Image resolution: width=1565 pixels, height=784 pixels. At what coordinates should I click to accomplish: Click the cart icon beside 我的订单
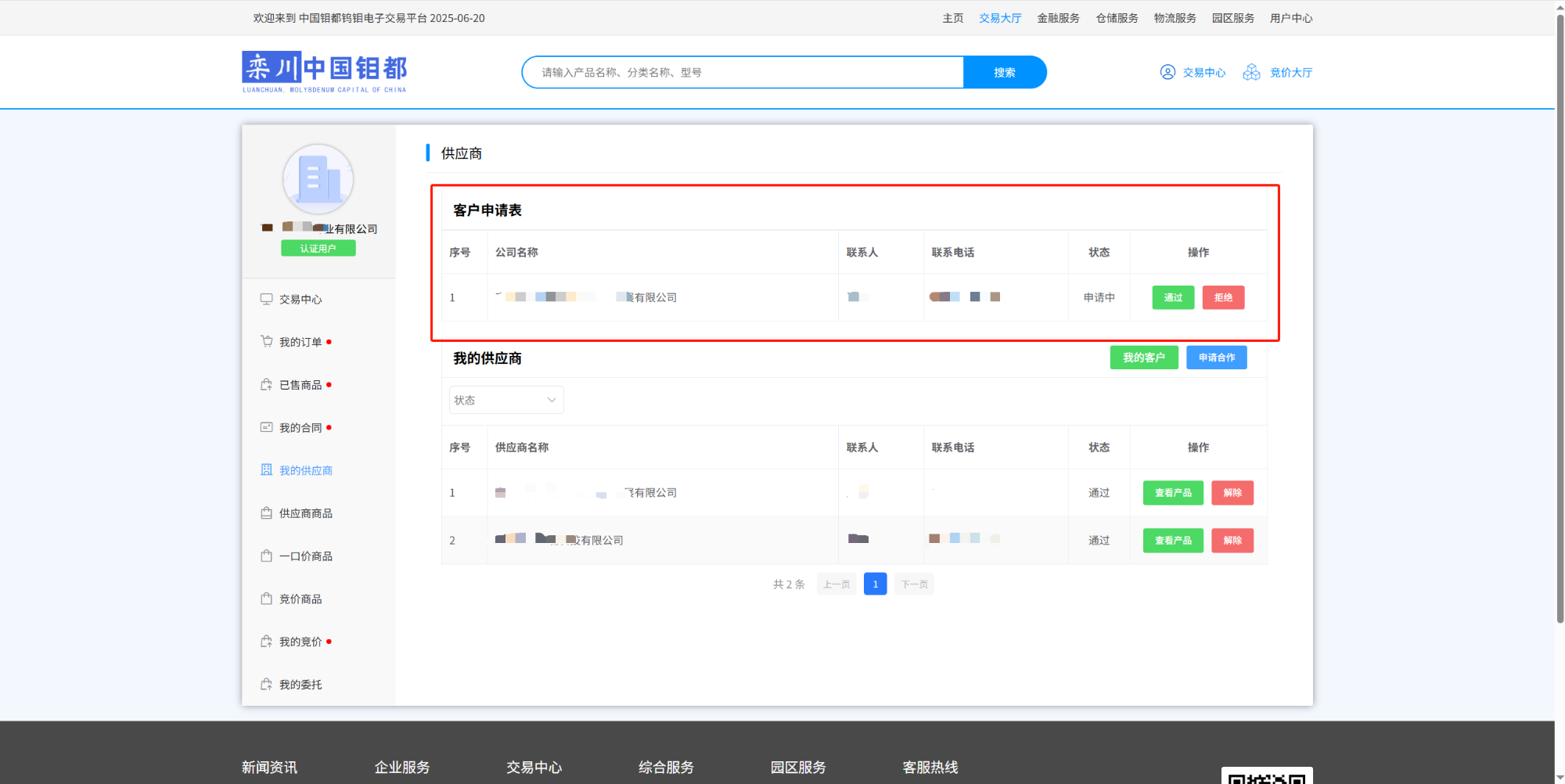tap(266, 341)
